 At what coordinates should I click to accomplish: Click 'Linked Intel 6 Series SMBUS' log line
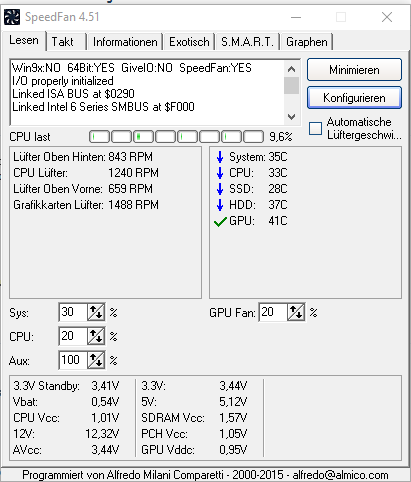pos(103,107)
